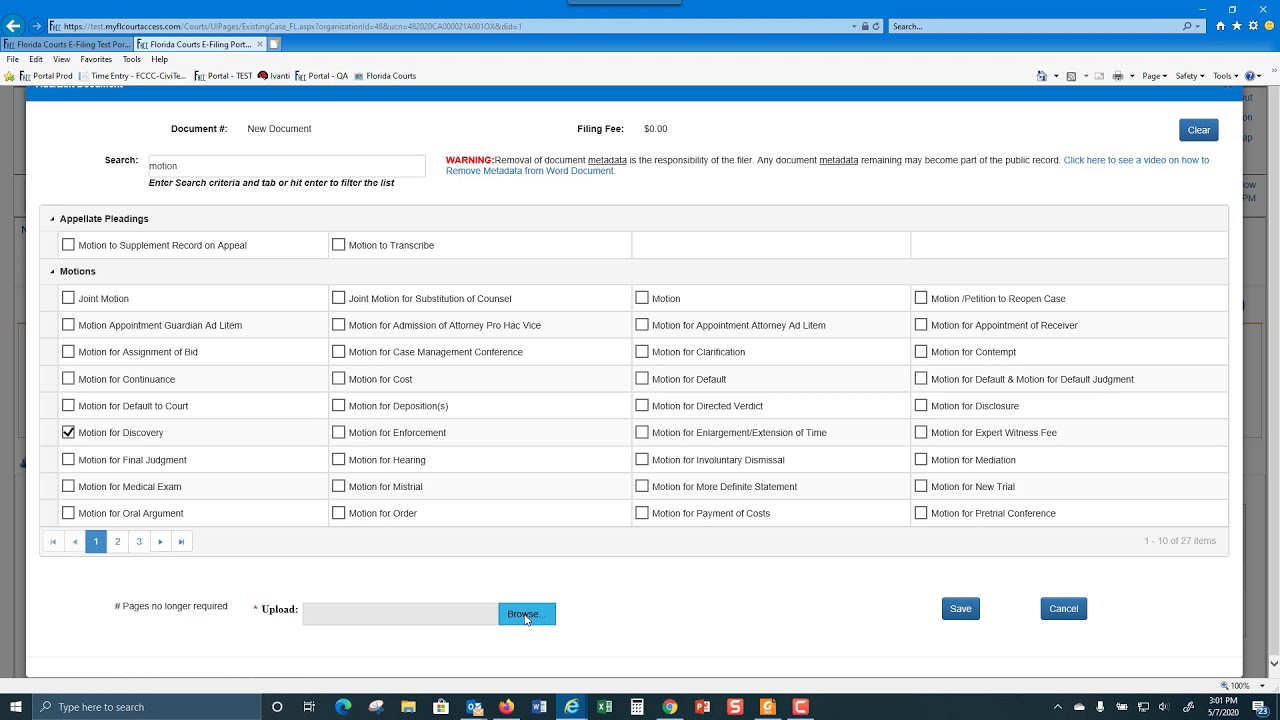This screenshot has height=720, width=1280.
Task: Click the smiley feedback icon
Action: coord(1268,26)
